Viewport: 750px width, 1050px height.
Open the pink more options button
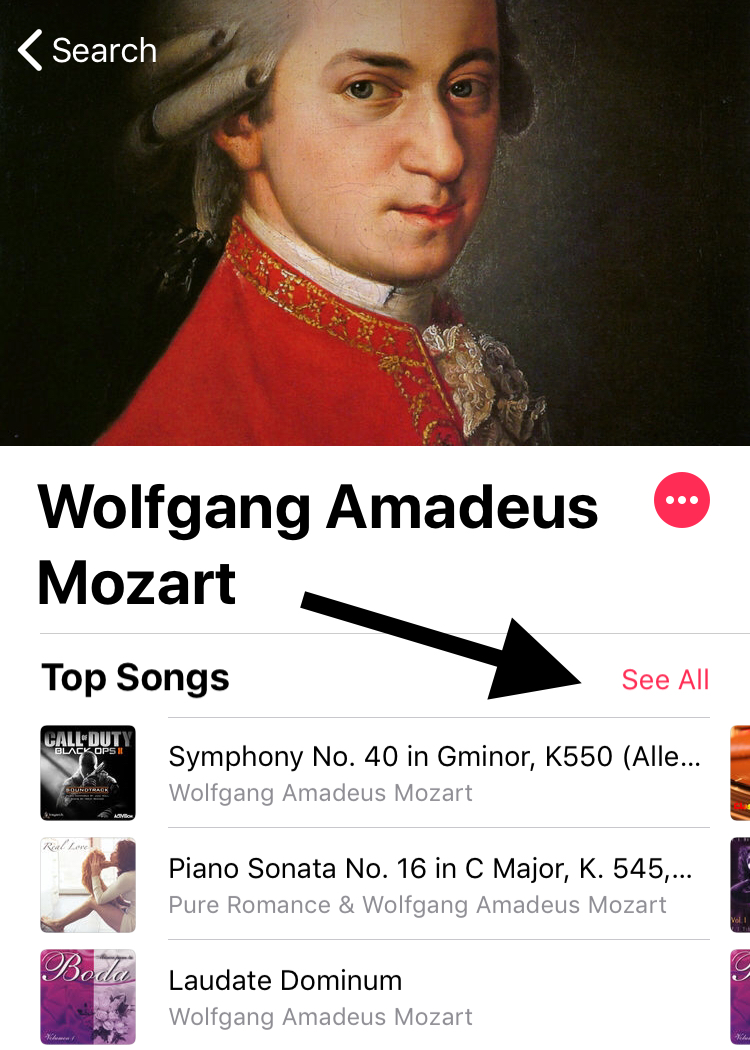click(x=681, y=500)
